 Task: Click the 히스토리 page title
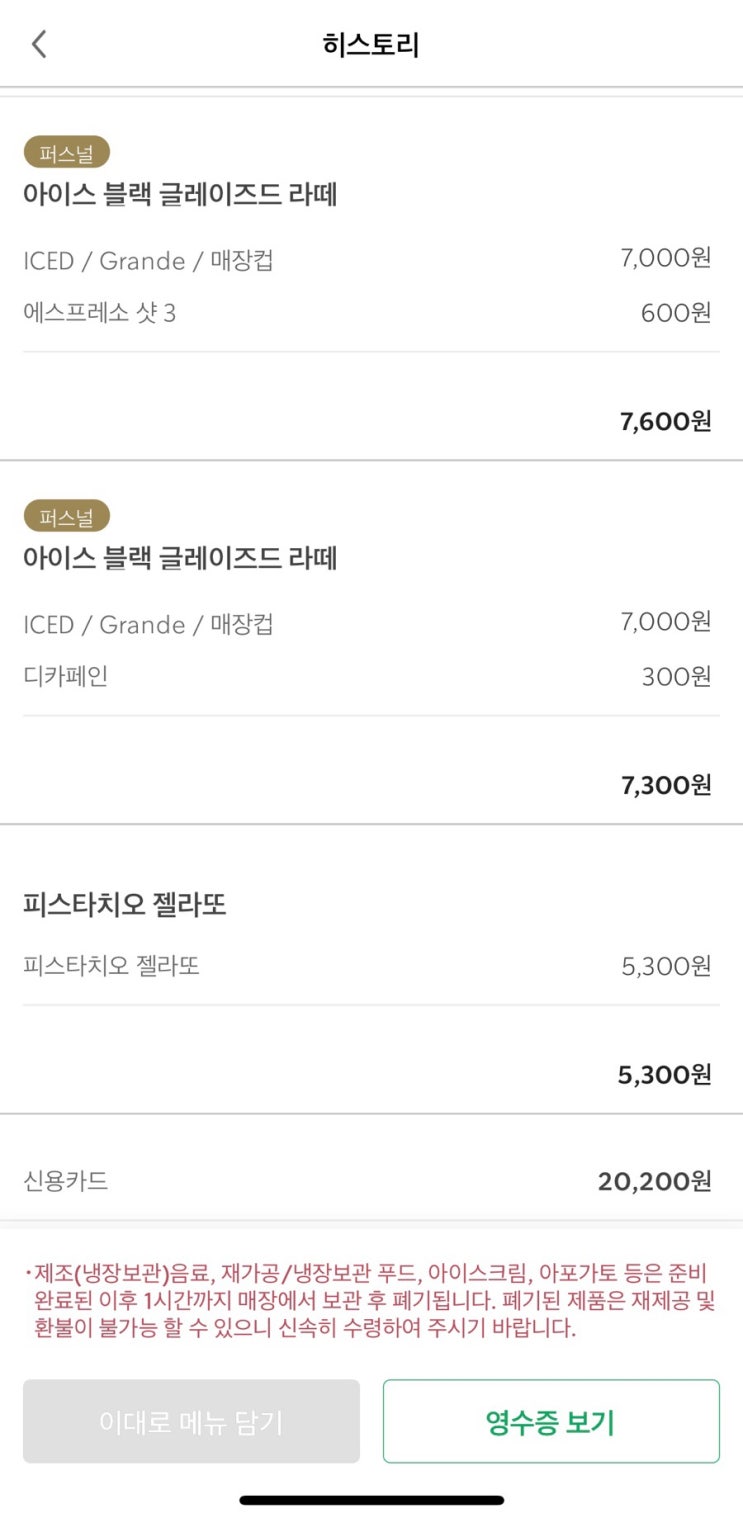[371, 45]
